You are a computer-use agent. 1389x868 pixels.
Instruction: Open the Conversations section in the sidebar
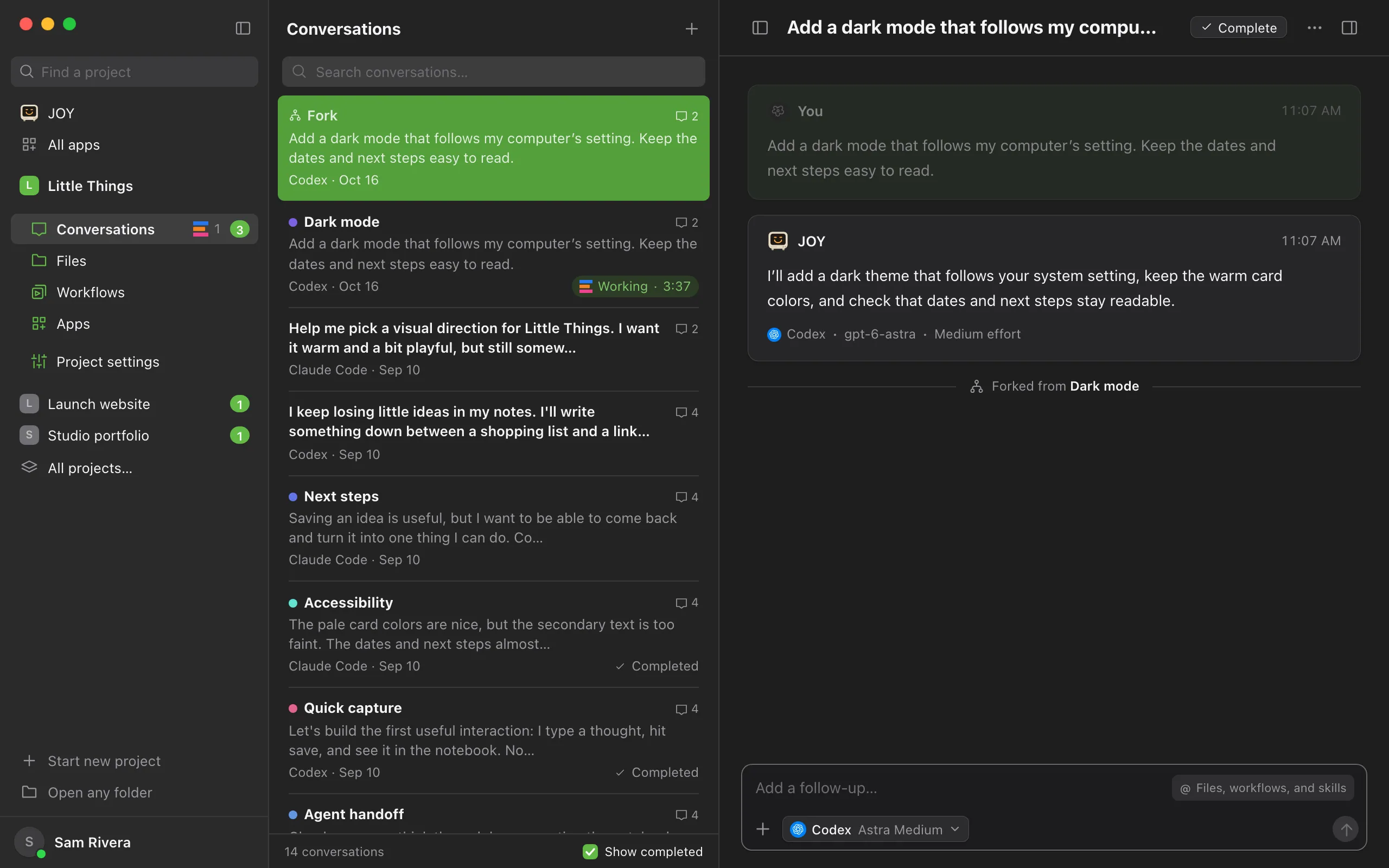(135, 229)
